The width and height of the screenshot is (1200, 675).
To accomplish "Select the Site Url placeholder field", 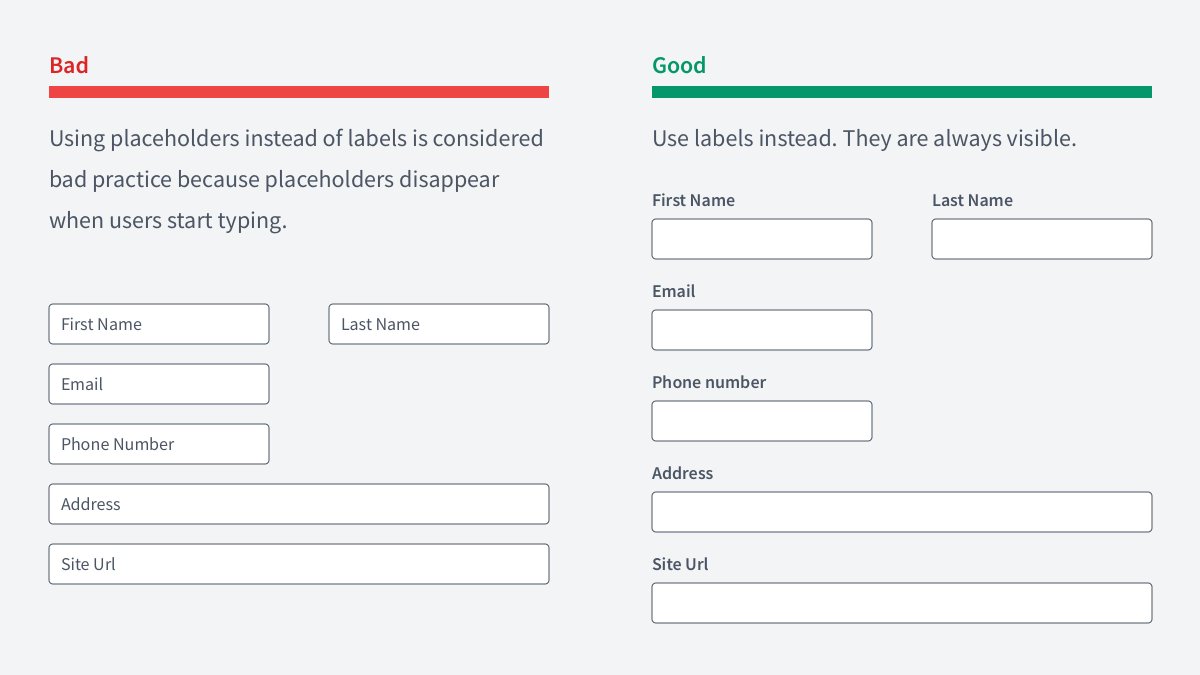I will [299, 564].
